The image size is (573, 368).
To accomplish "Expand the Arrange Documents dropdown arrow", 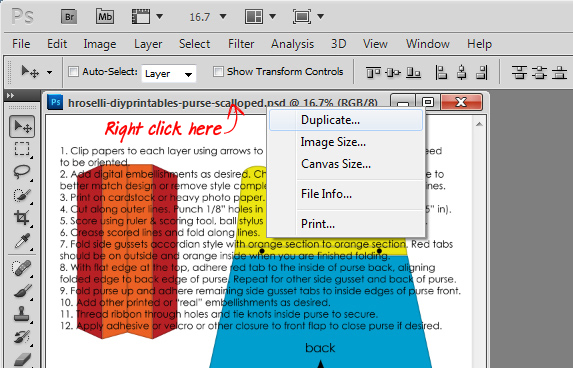I will (272, 16).
